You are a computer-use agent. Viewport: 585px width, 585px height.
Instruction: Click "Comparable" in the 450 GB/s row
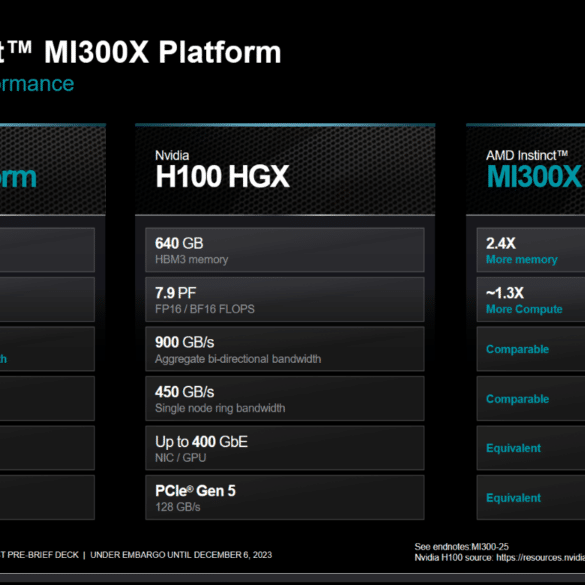point(517,399)
